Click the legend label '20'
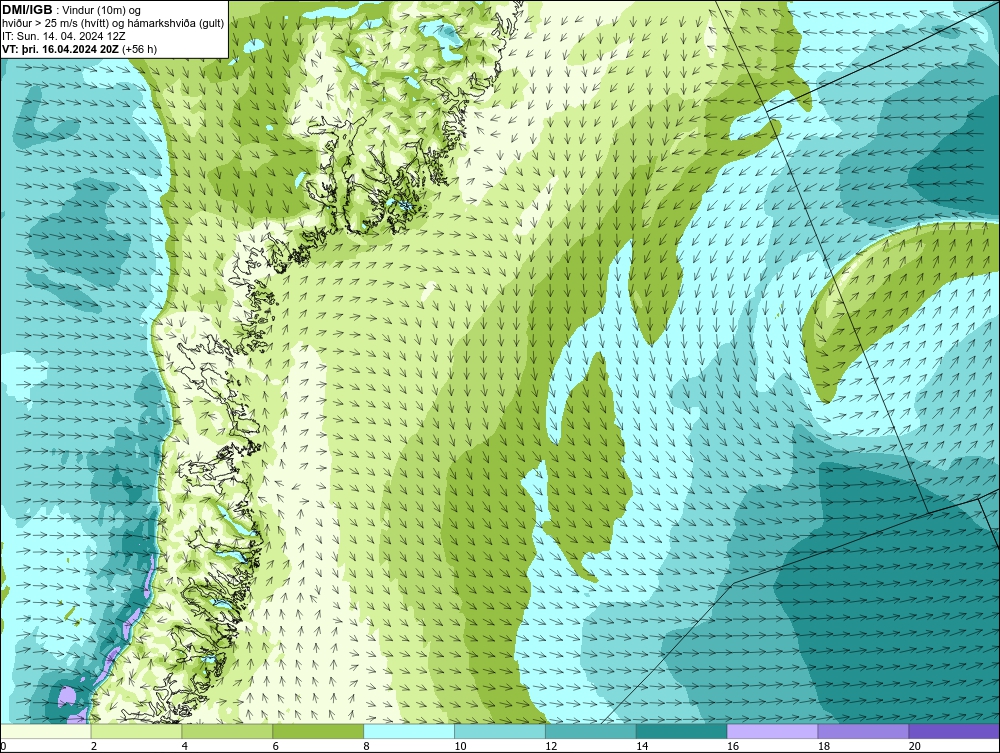 tap(915, 746)
